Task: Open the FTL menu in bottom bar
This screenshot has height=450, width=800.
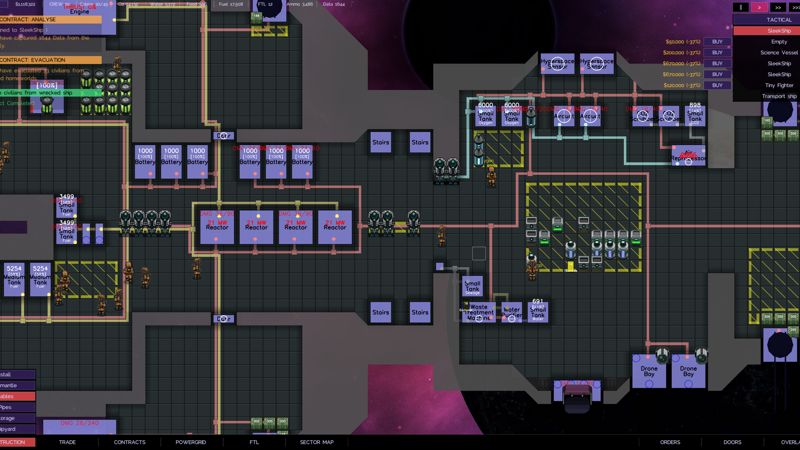Action: tap(254, 442)
